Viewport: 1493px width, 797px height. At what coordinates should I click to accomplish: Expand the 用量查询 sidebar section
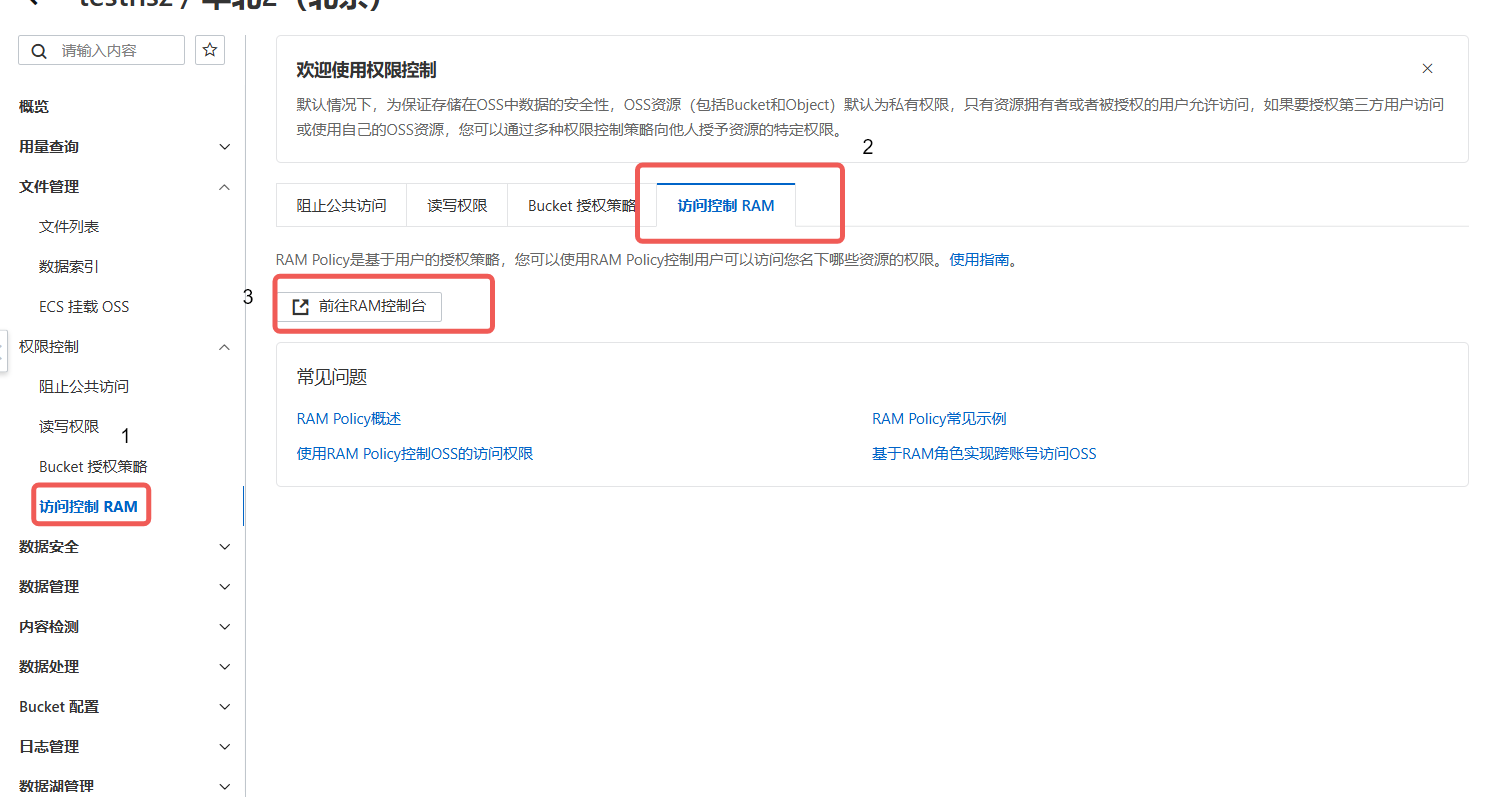(x=225, y=147)
